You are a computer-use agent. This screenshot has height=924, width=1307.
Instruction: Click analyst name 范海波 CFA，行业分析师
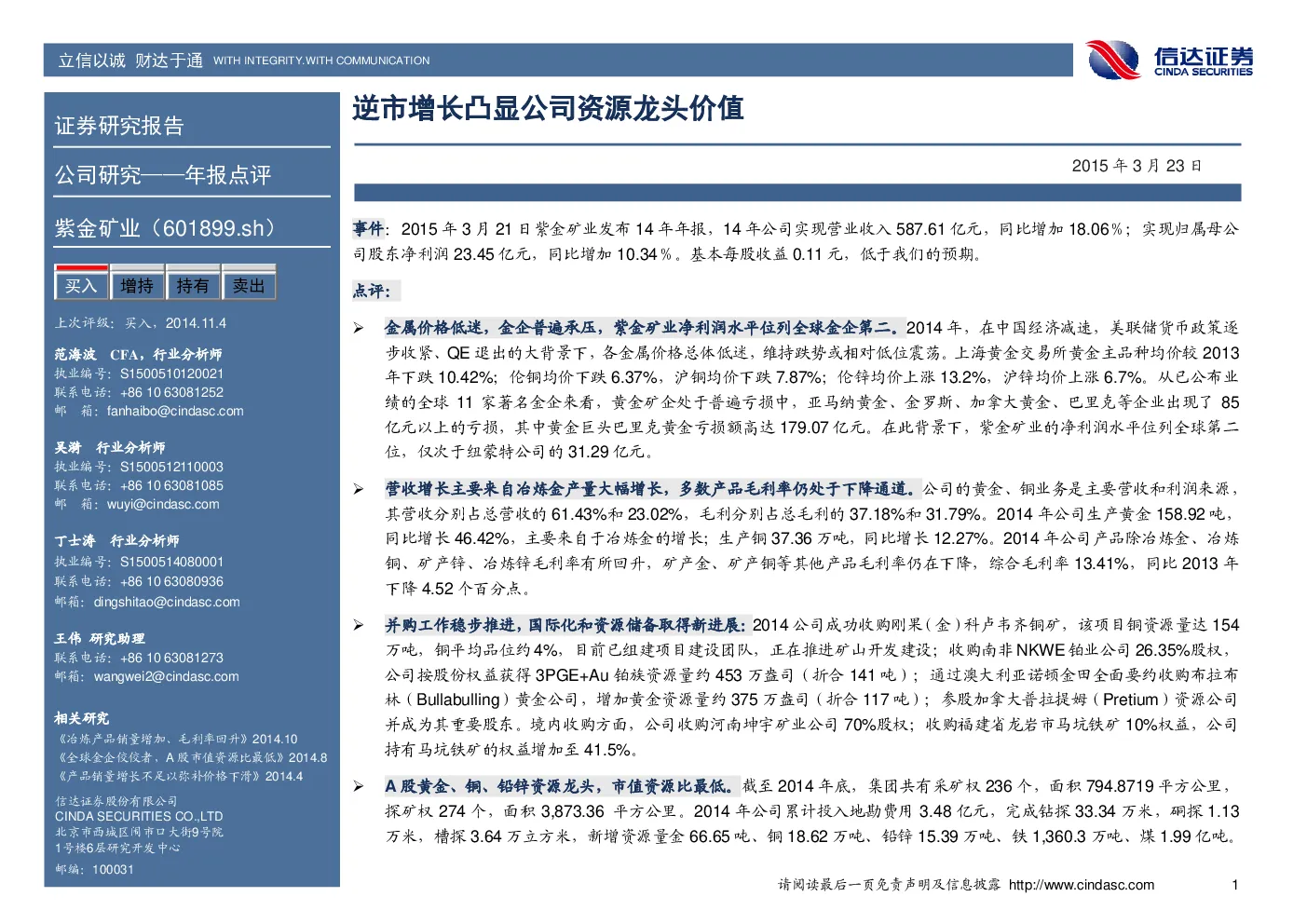pyautogui.click(x=138, y=354)
